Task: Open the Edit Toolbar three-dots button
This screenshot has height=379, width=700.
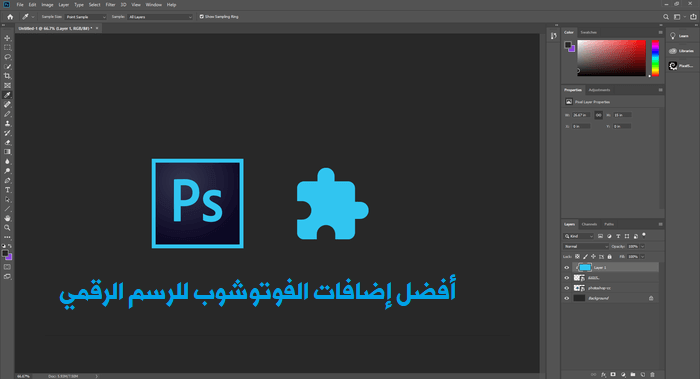Action: point(7,237)
